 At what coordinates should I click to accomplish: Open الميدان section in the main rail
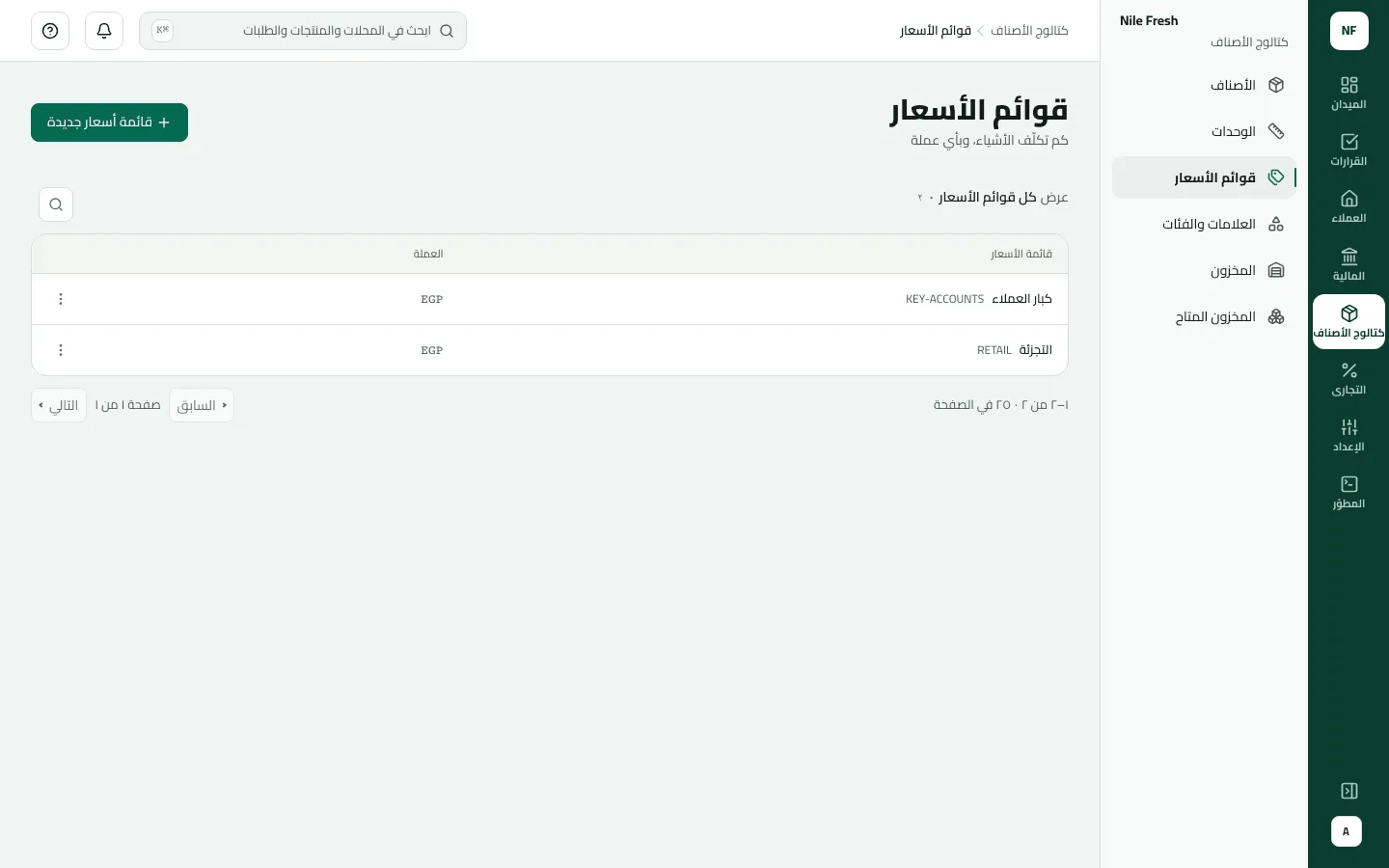[1348, 93]
